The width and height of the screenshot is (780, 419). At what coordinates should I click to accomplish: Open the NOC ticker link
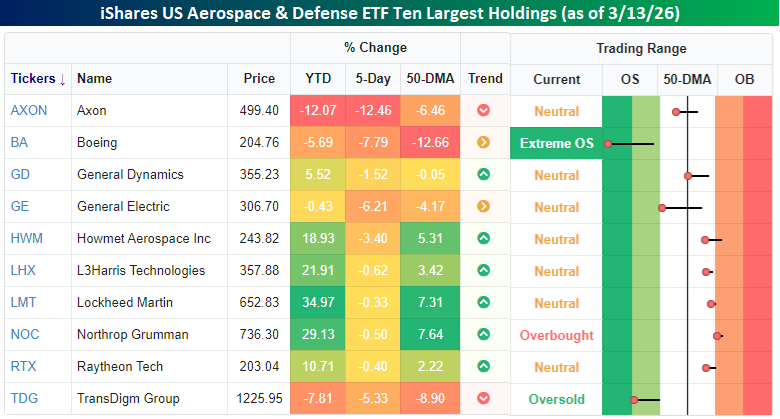click(x=24, y=335)
